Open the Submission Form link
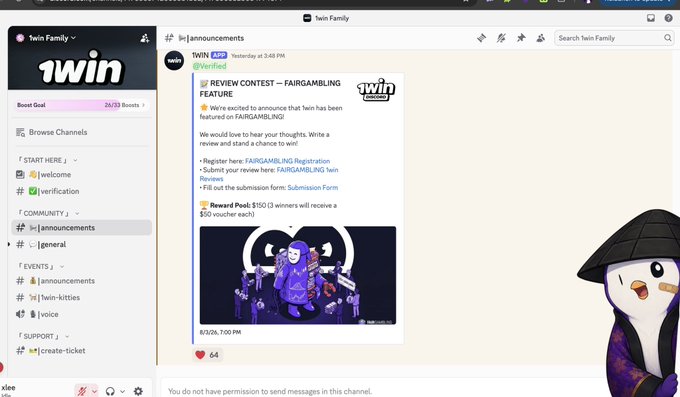This screenshot has width=680, height=397. [x=313, y=188]
